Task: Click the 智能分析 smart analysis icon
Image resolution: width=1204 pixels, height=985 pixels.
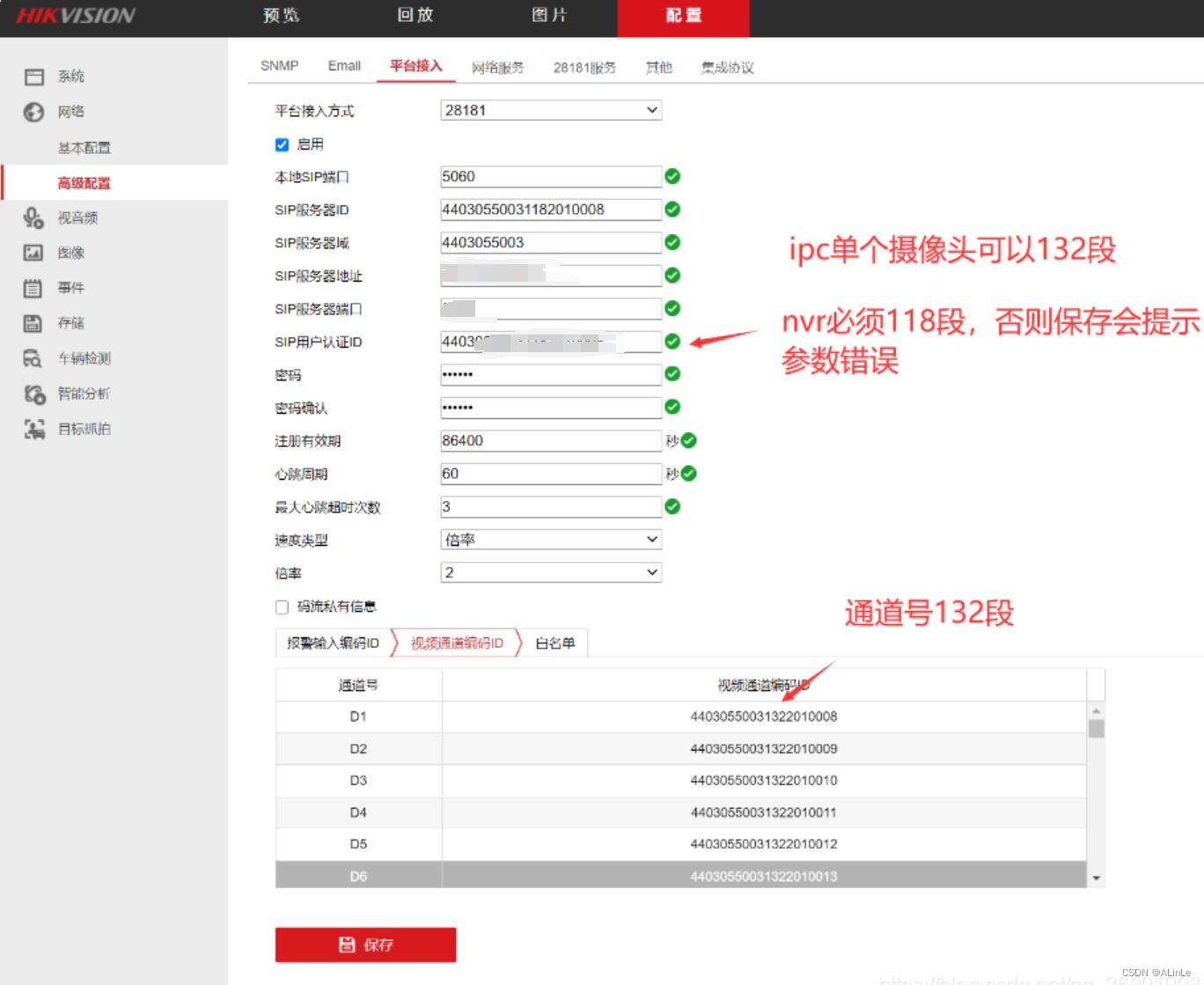Action: point(33,393)
